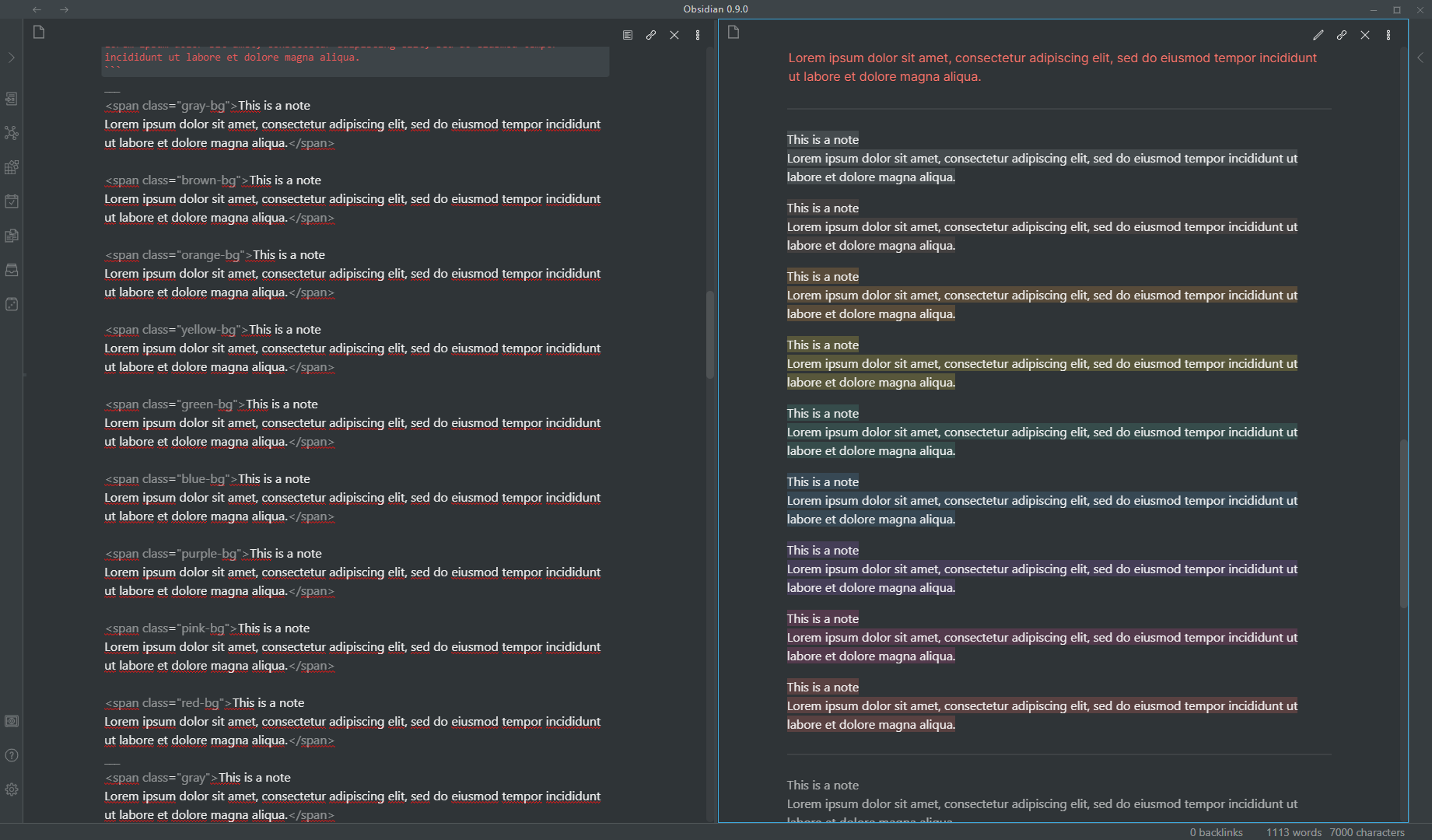Open the quick switcher from the ribbon
1432x840 pixels.
click(12, 99)
